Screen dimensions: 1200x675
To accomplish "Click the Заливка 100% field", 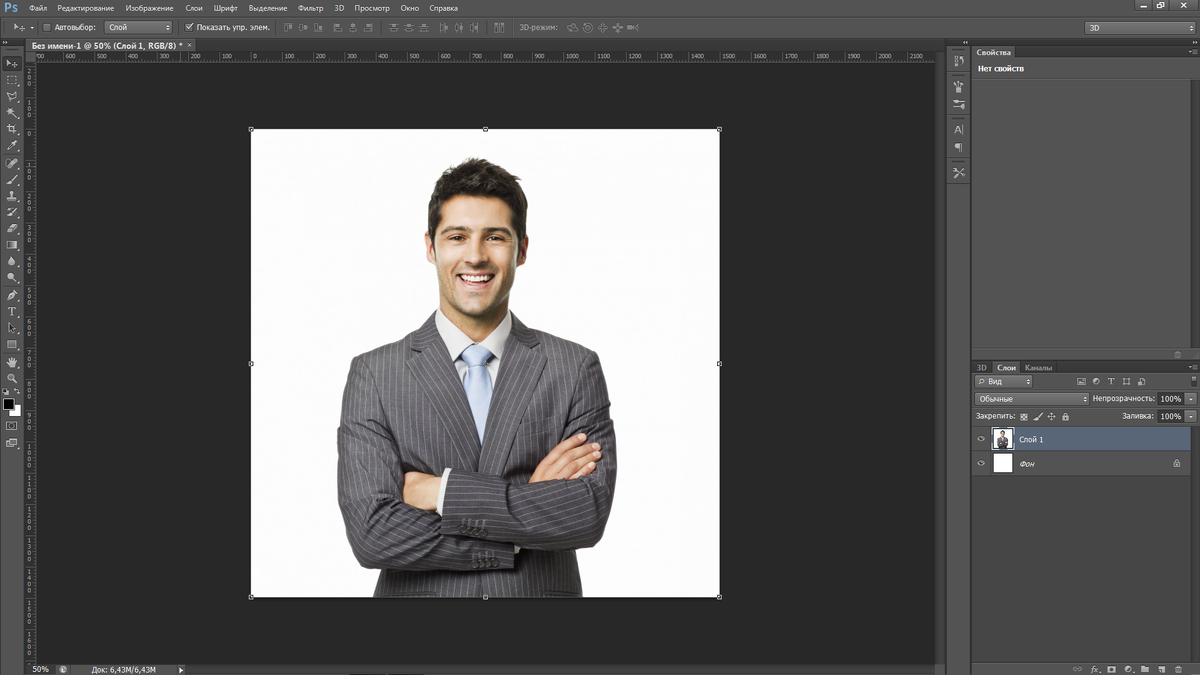I will pyautogui.click(x=1171, y=416).
